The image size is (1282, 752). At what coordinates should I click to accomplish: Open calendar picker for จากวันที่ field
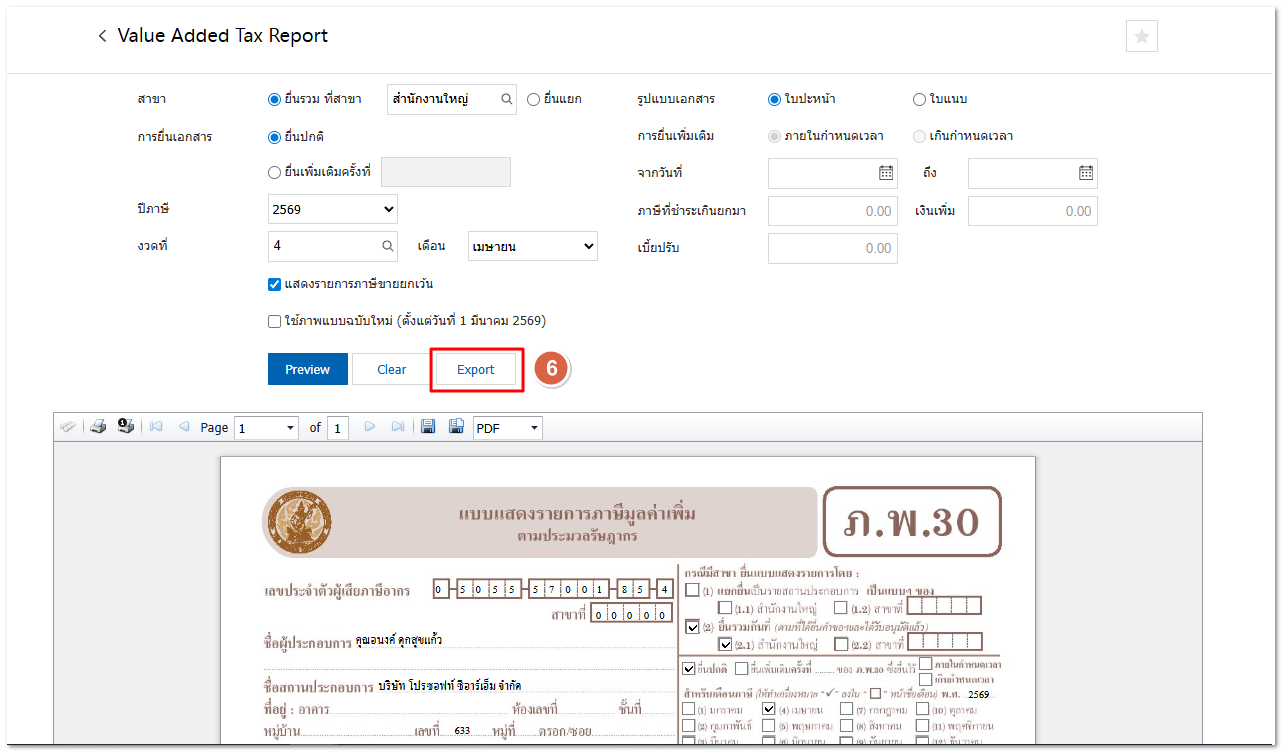point(885,173)
